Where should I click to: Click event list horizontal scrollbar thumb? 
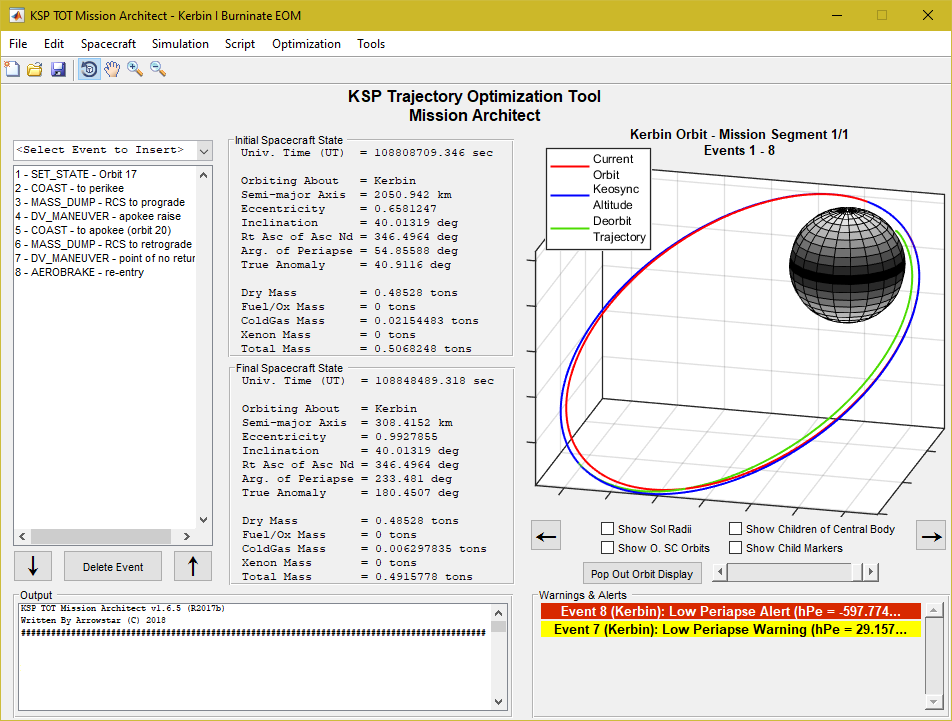(x=101, y=537)
